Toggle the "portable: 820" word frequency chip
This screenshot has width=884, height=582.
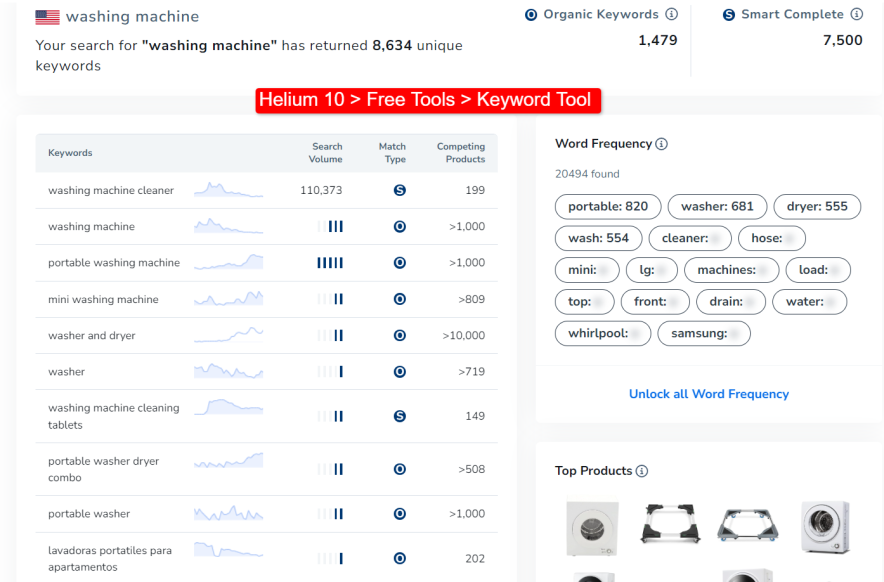pyautogui.click(x=607, y=206)
